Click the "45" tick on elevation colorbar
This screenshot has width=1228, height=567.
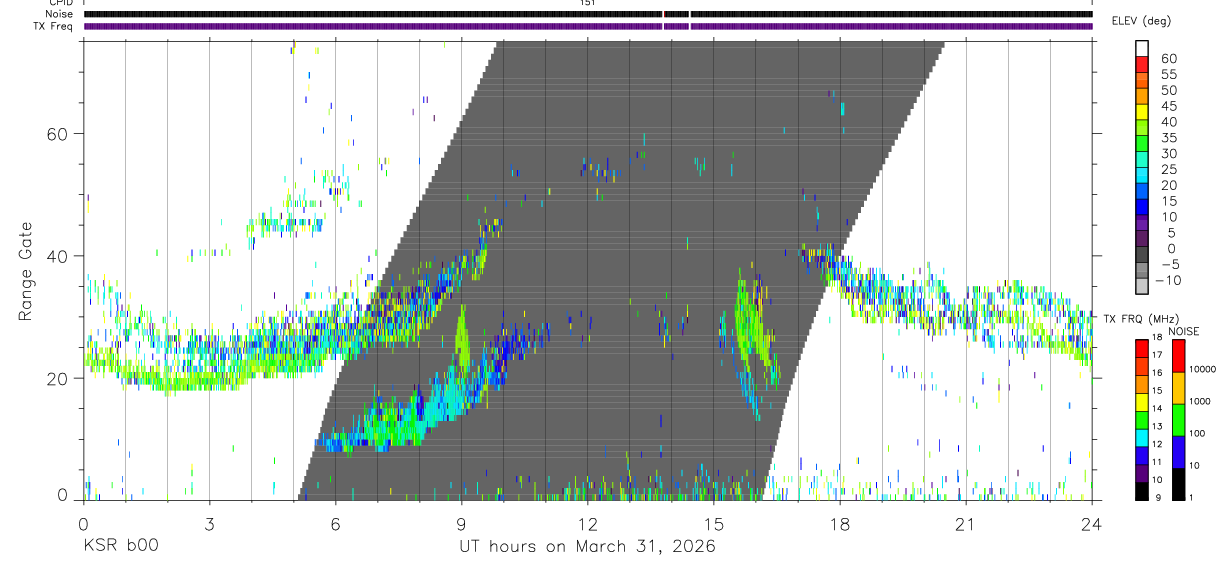pos(1169,106)
